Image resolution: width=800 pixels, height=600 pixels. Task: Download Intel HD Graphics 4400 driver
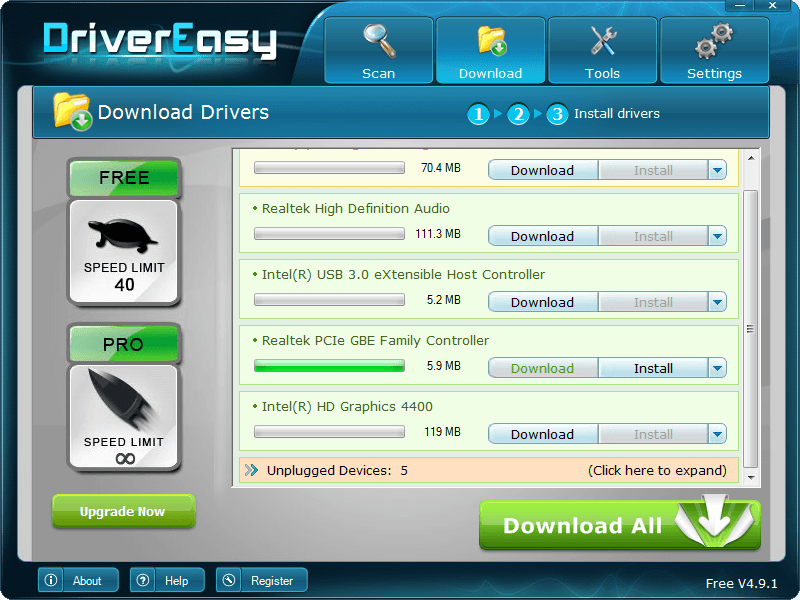(x=543, y=434)
